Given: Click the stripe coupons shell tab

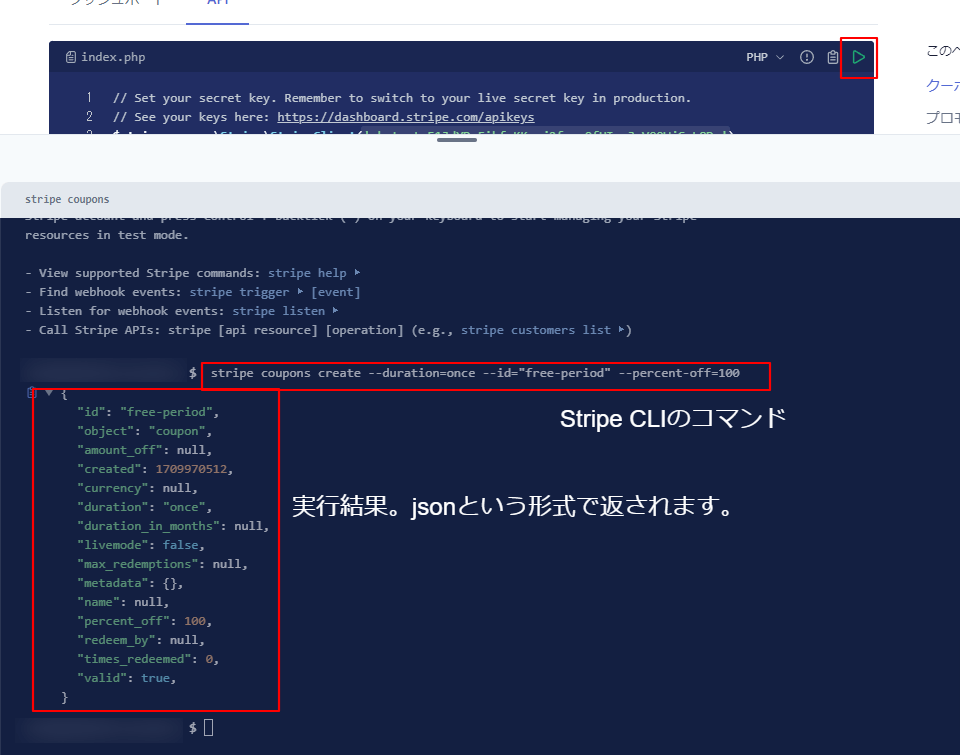Looking at the screenshot, I should pyautogui.click(x=67, y=200).
